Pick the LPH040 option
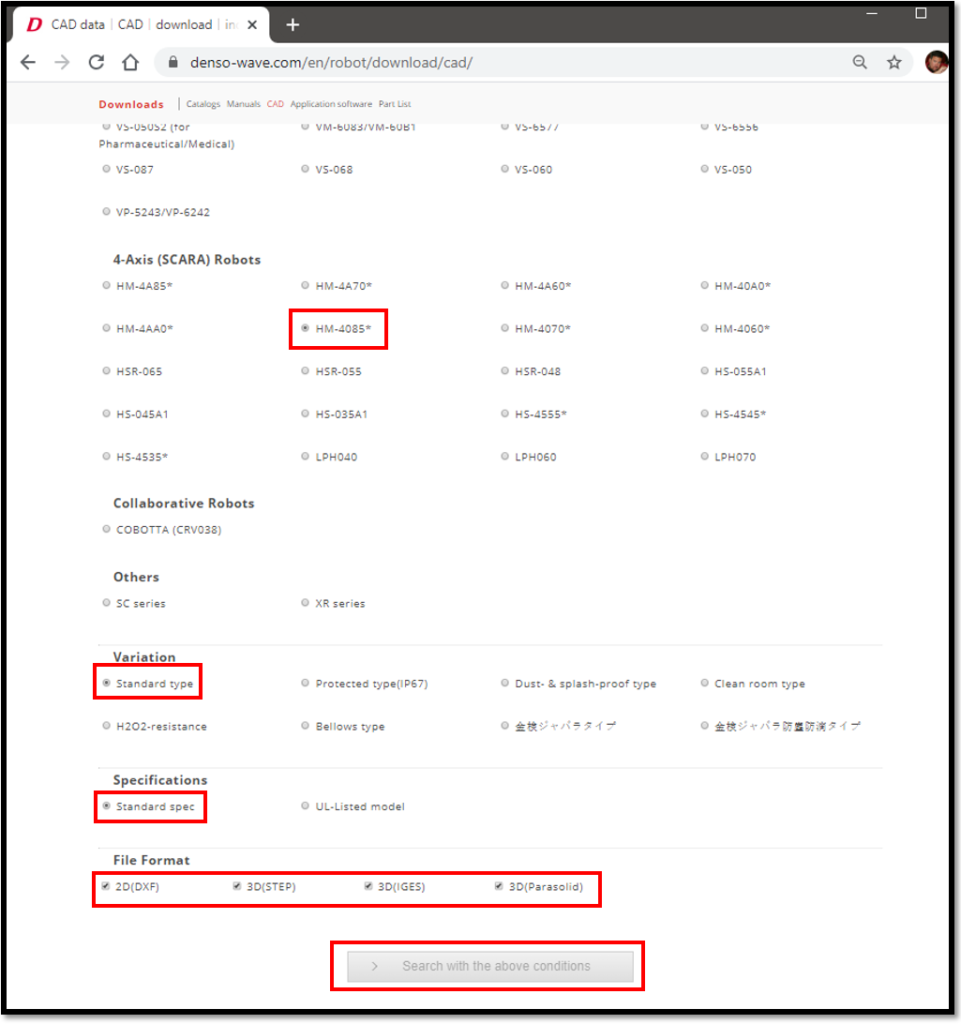The width and height of the screenshot is (961, 1024). pyautogui.click(x=305, y=456)
